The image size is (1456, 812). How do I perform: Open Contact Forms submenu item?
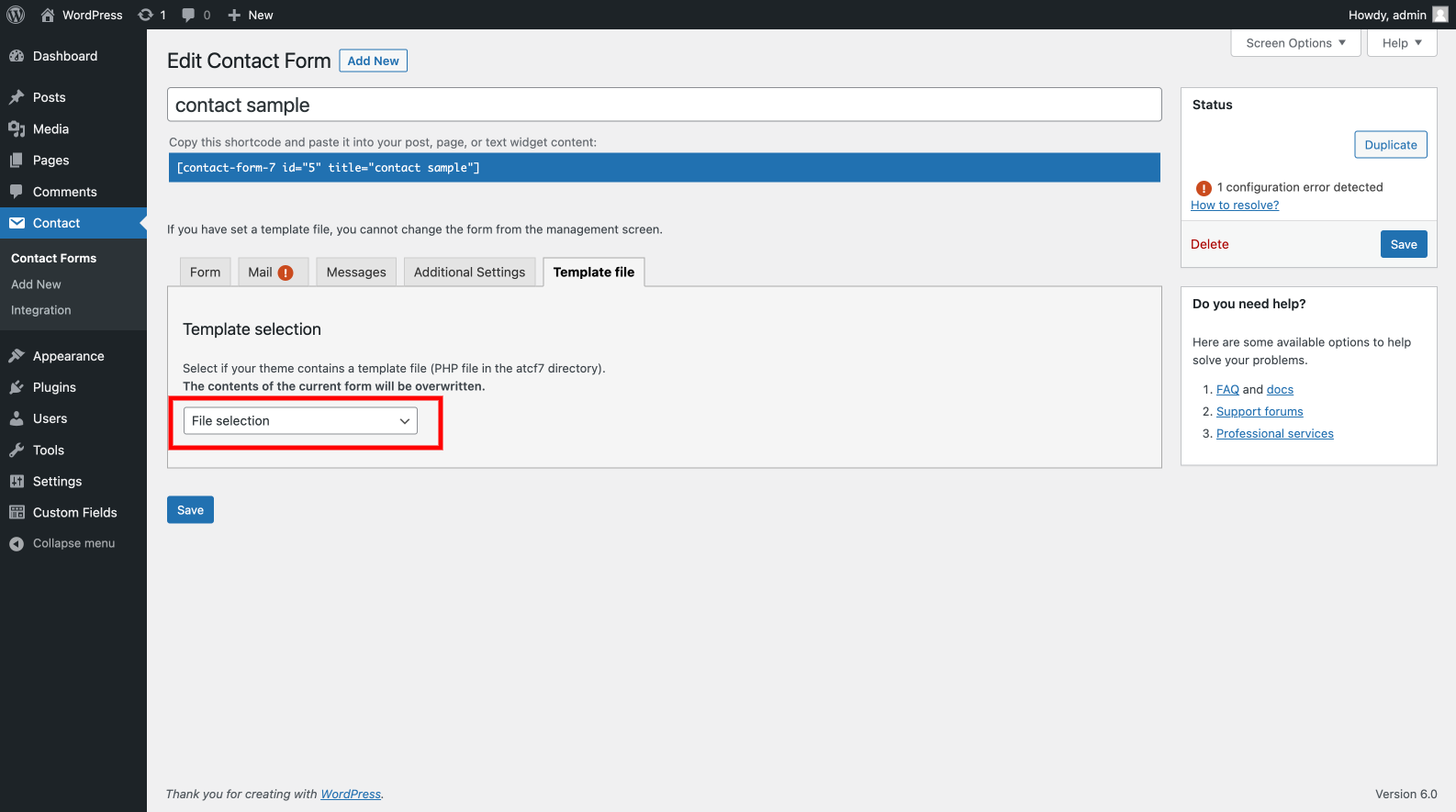click(x=53, y=259)
